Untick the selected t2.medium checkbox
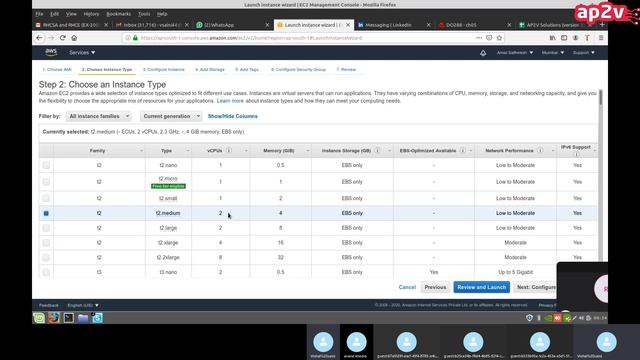The height and width of the screenshot is (360, 640). pyautogui.click(x=46, y=213)
